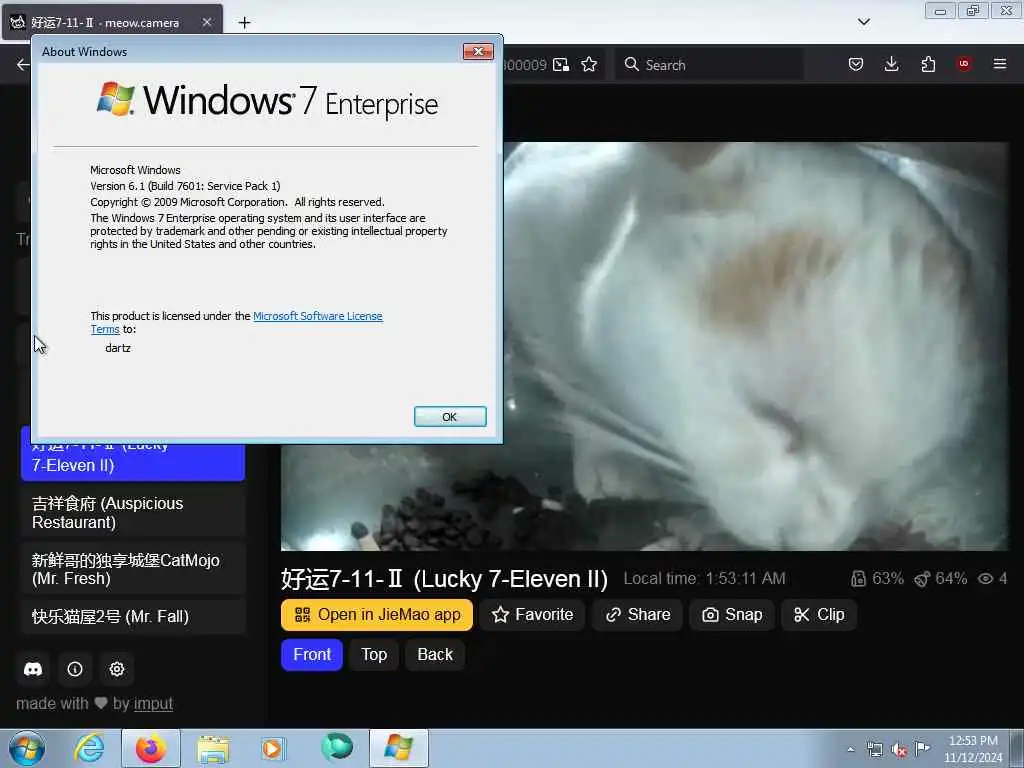Select About Windows taskbar button
Screen dimensions: 1024x768
399,748
